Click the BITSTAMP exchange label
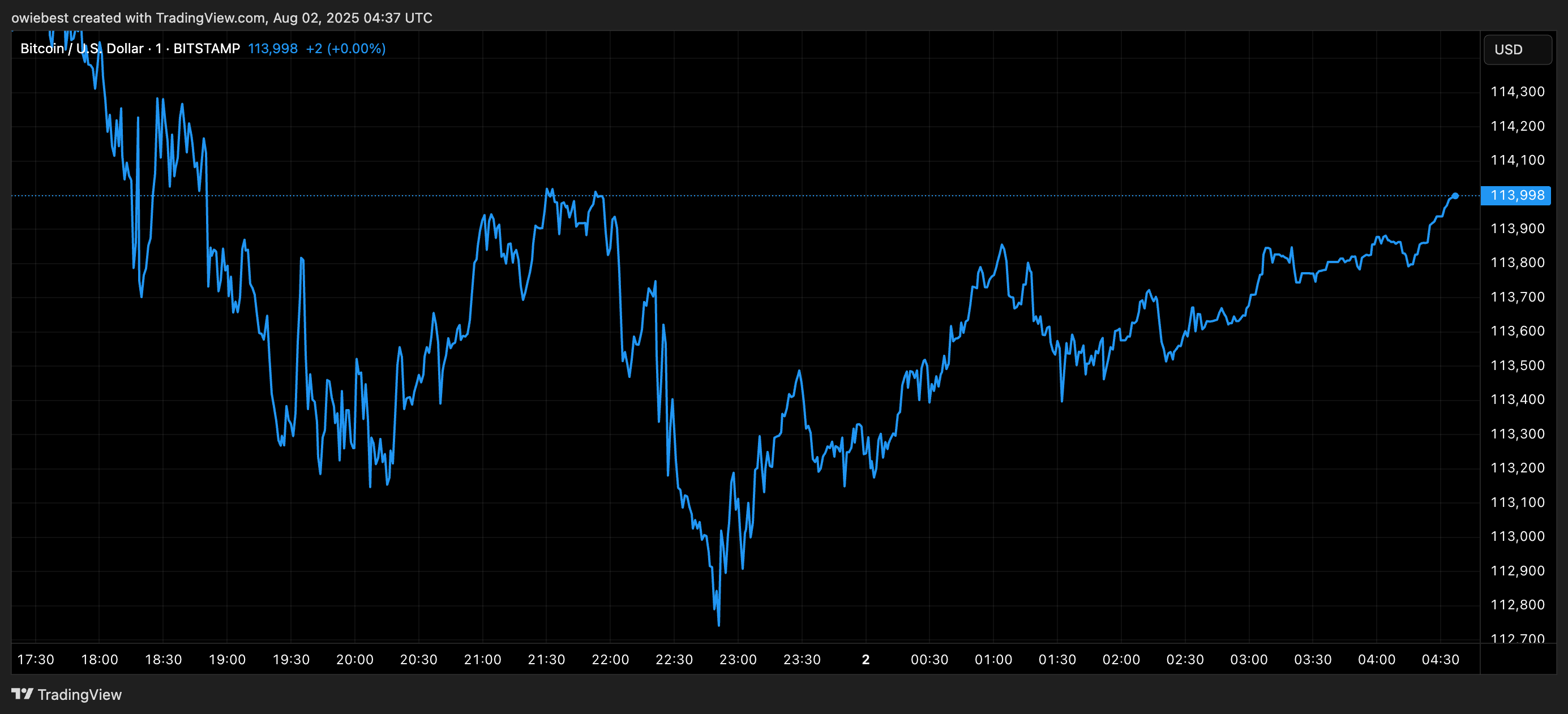The width and height of the screenshot is (1568, 714). coord(207,49)
